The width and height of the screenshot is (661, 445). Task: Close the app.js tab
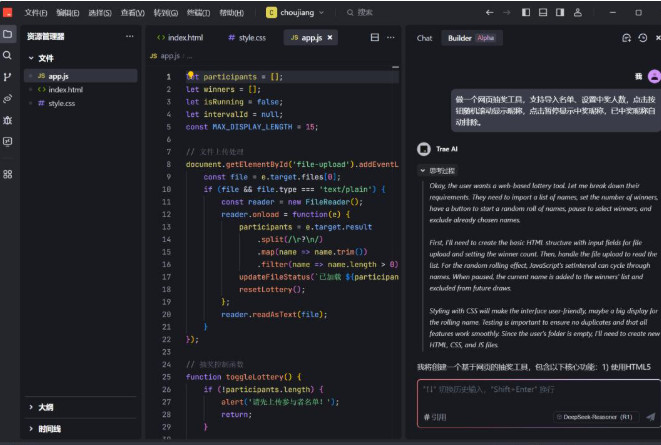330,38
